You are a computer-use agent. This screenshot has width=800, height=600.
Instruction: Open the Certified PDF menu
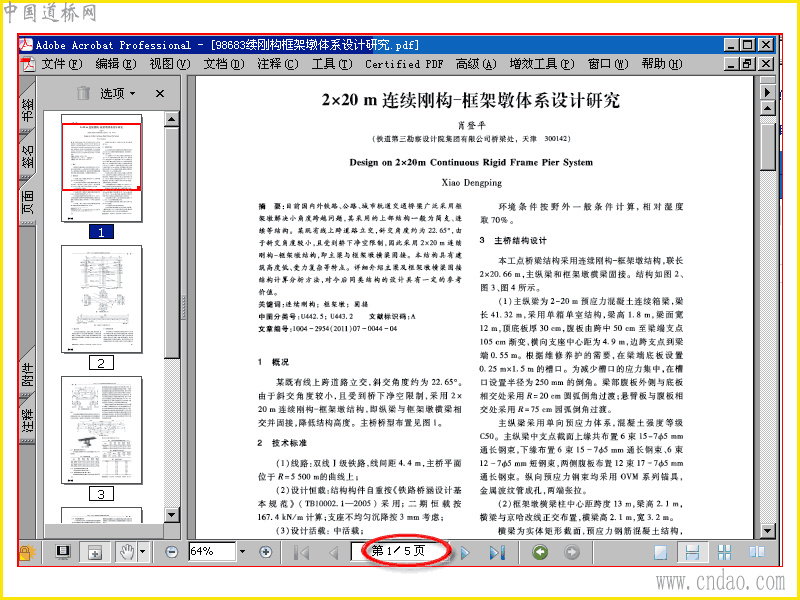tap(404, 64)
